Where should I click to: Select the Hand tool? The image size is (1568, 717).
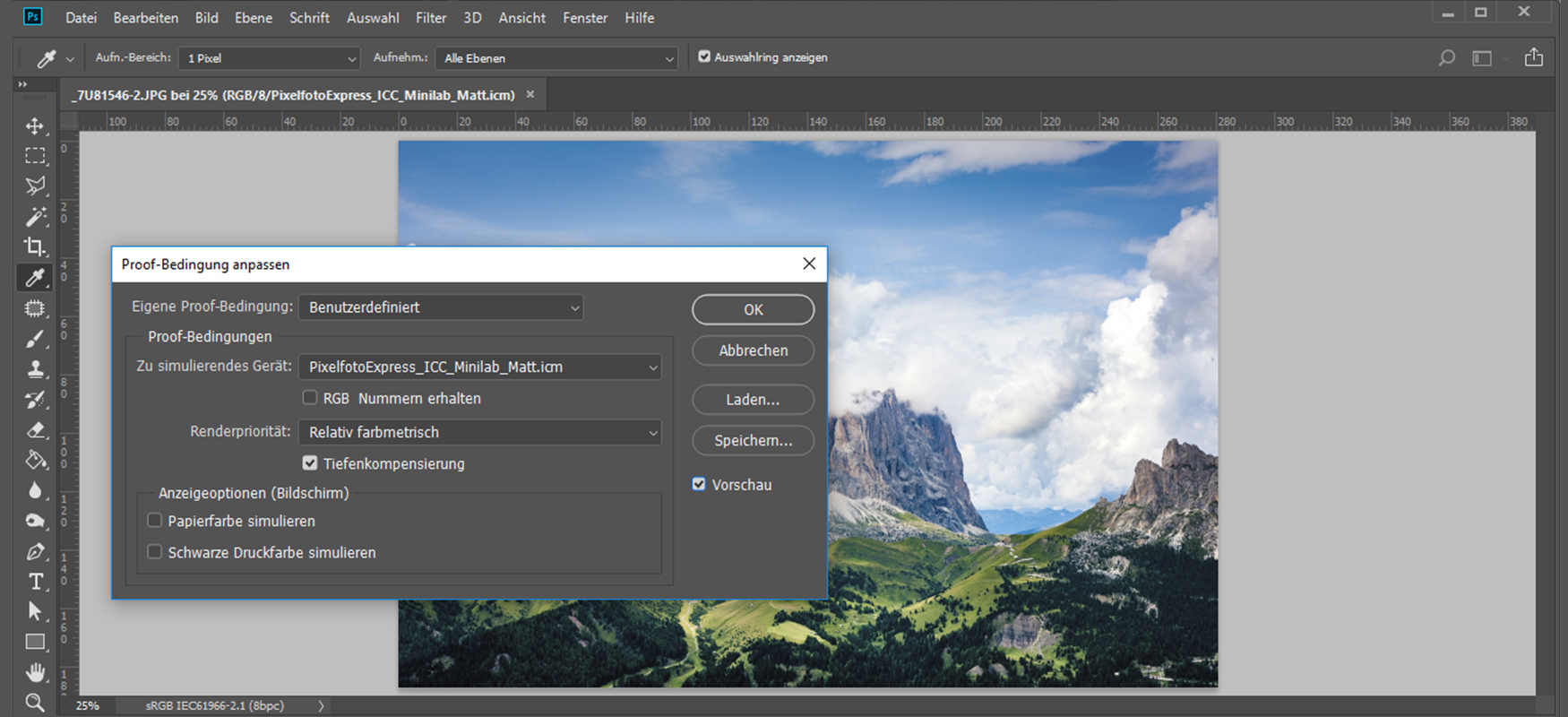coord(35,672)
